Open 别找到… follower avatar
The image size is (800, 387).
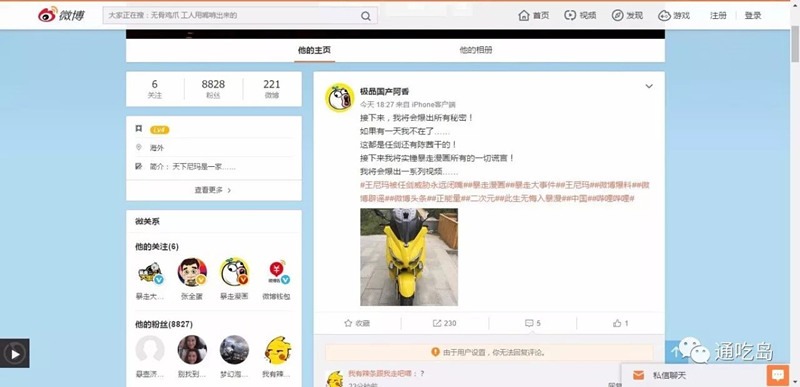(x=192, y=349)
